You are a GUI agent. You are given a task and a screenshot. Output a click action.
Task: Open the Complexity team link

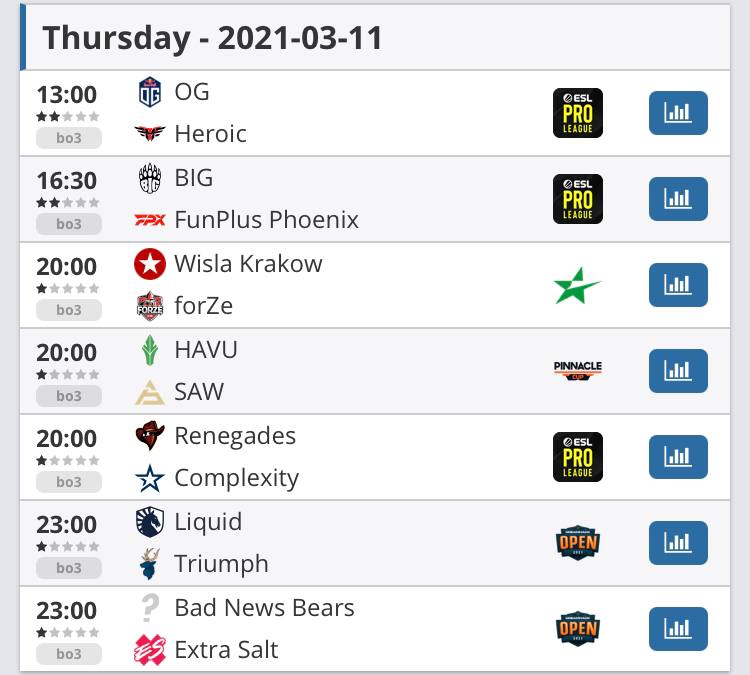[x=236, y=478]
